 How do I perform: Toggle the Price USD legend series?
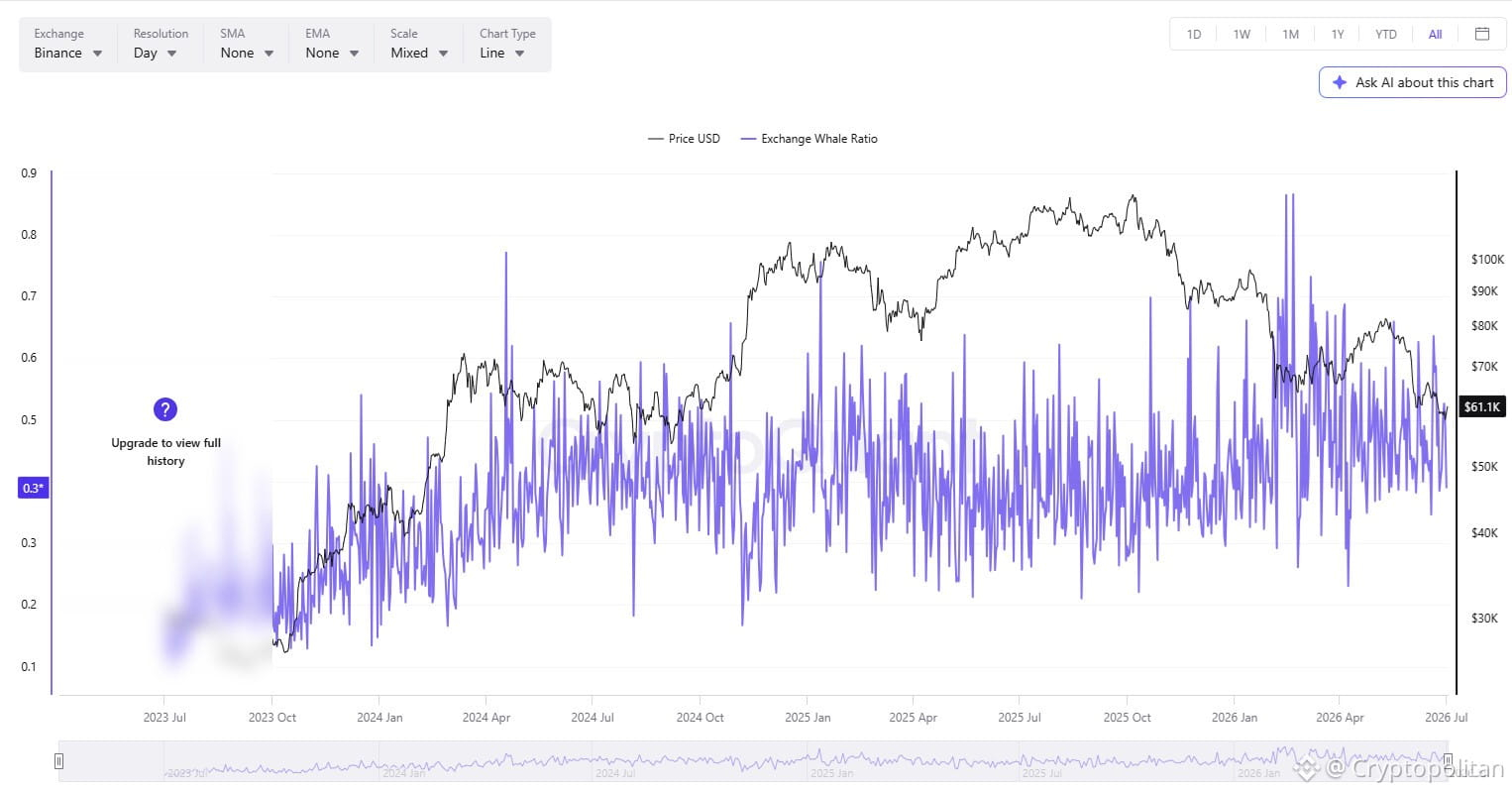(x=684, y=139)
